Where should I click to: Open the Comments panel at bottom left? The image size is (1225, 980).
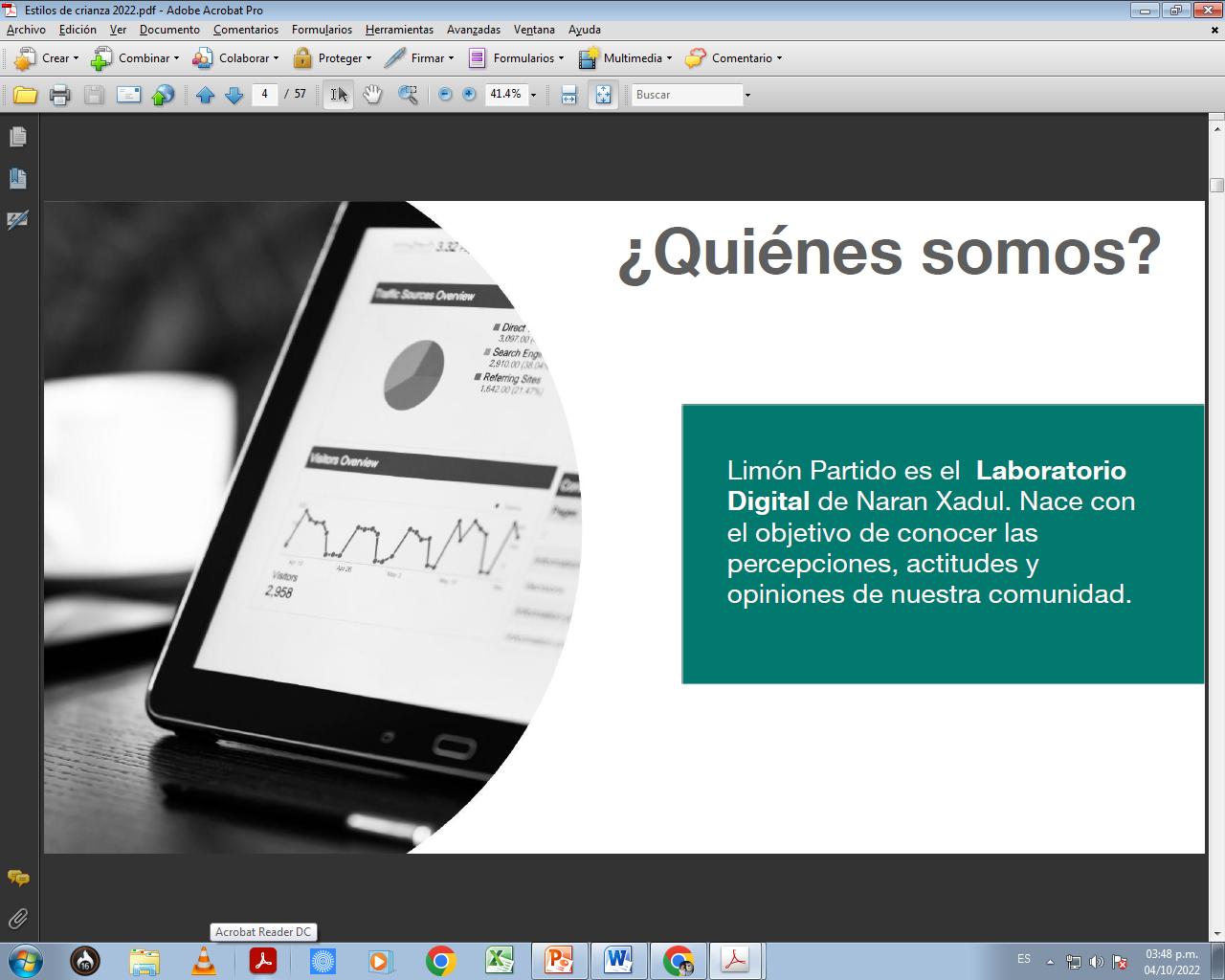click(x=17, y=878)
